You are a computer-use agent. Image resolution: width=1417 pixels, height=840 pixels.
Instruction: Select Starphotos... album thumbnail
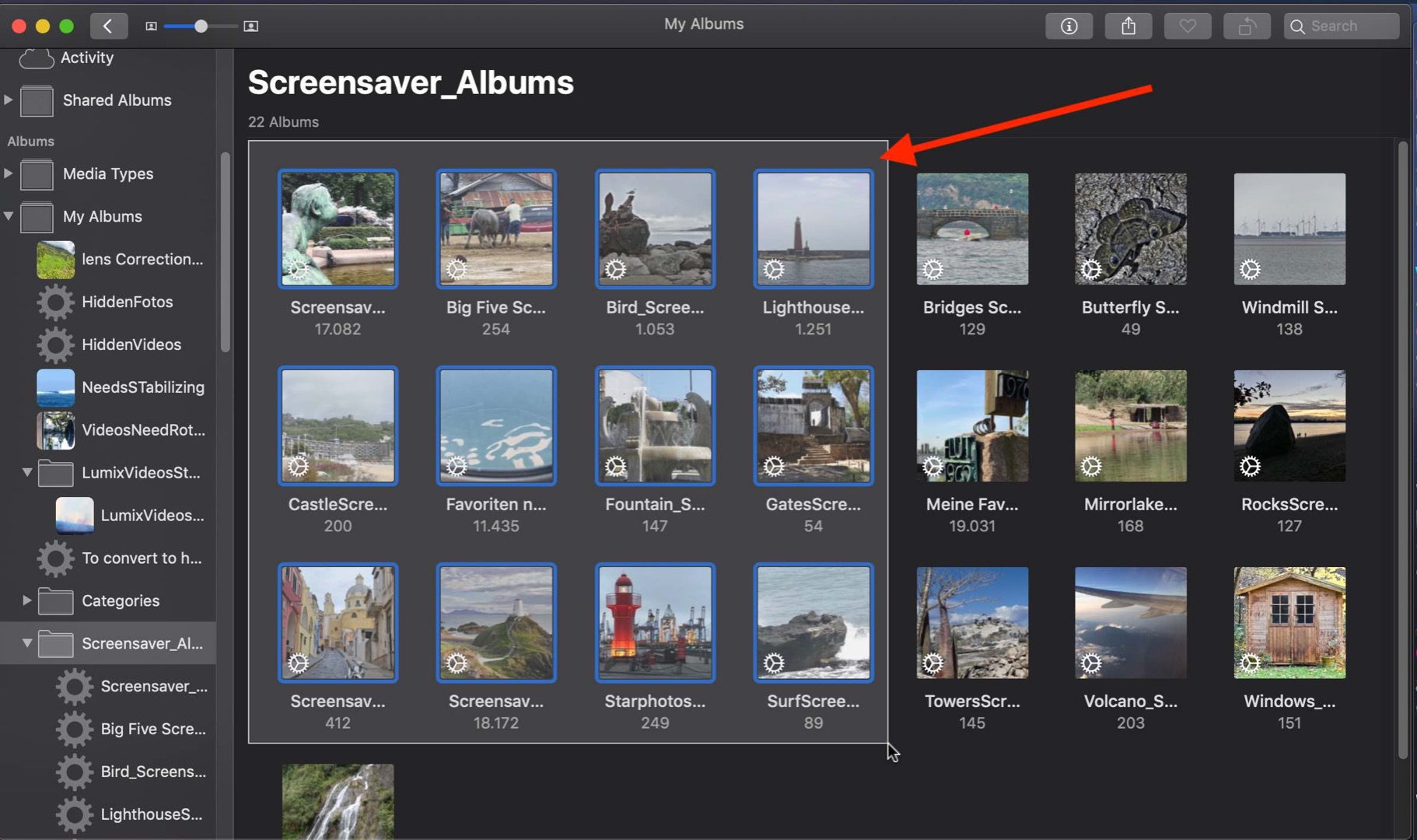coord(655,622)
